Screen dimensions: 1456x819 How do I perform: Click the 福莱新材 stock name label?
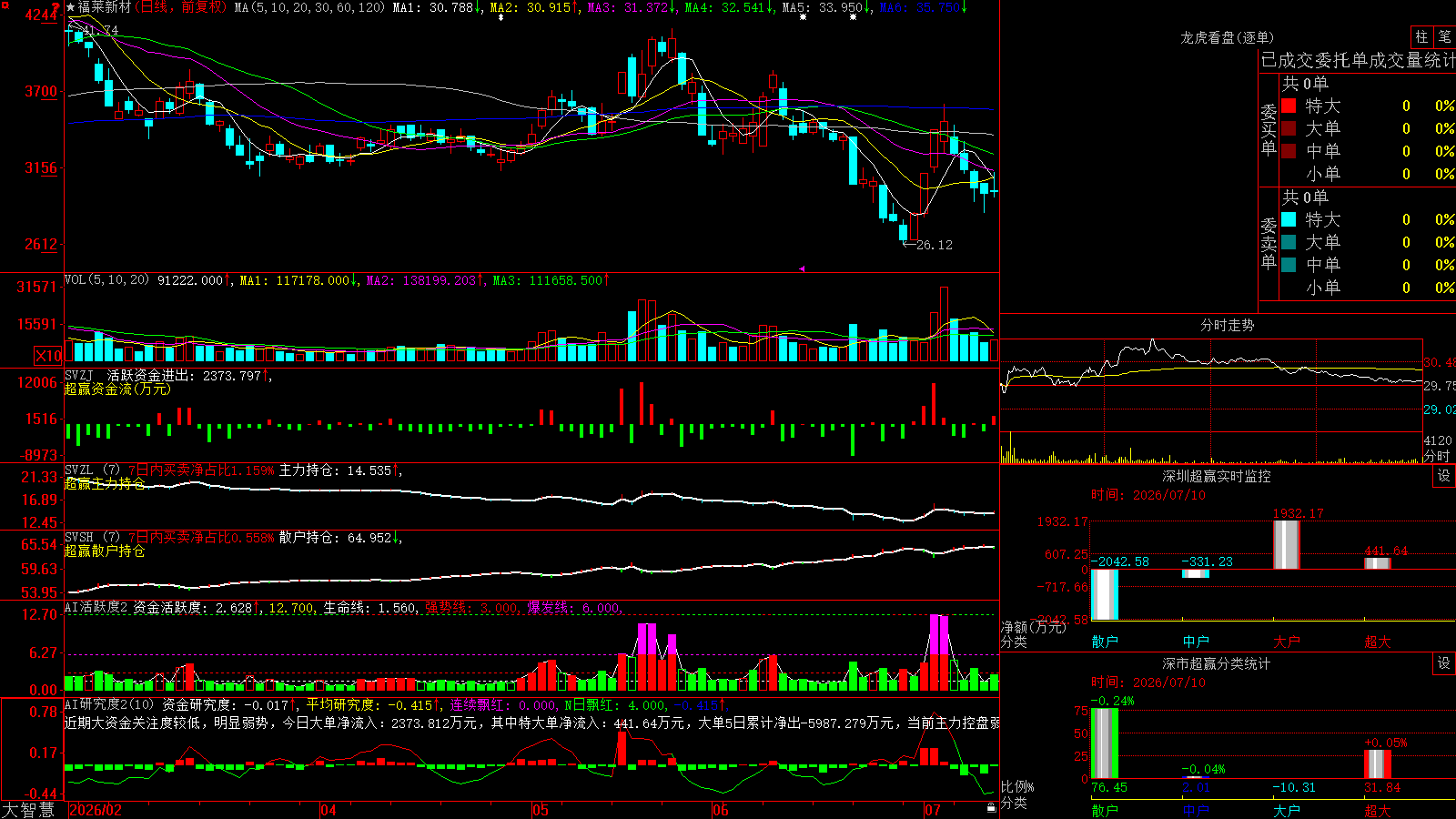[105, 7]
